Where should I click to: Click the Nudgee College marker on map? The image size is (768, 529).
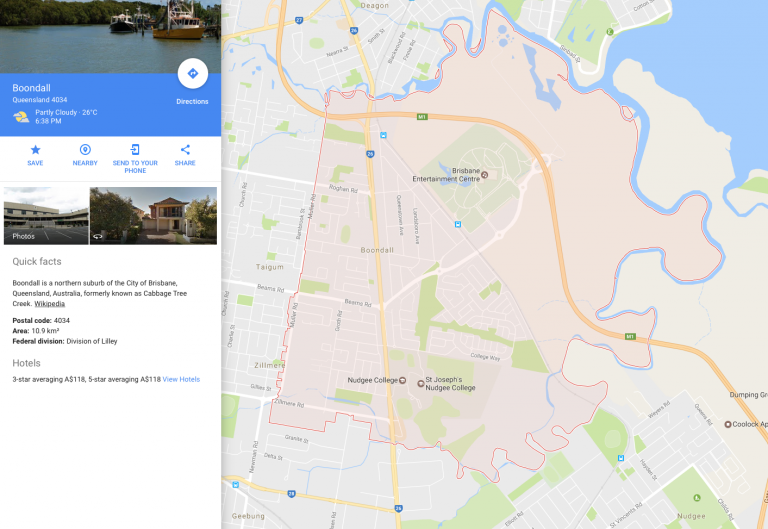click(x=403, y=380)
